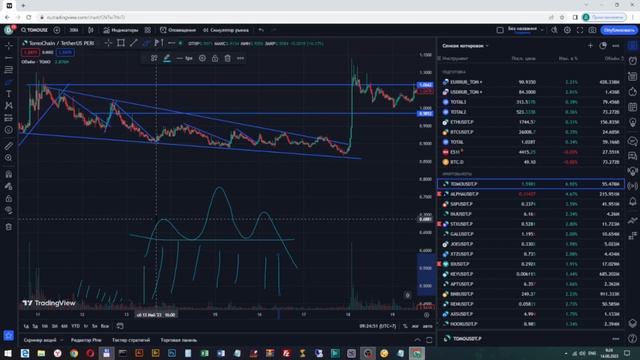Open the 30m timeframe interval selector
The image size is (640, 360).
coord(74,30)
